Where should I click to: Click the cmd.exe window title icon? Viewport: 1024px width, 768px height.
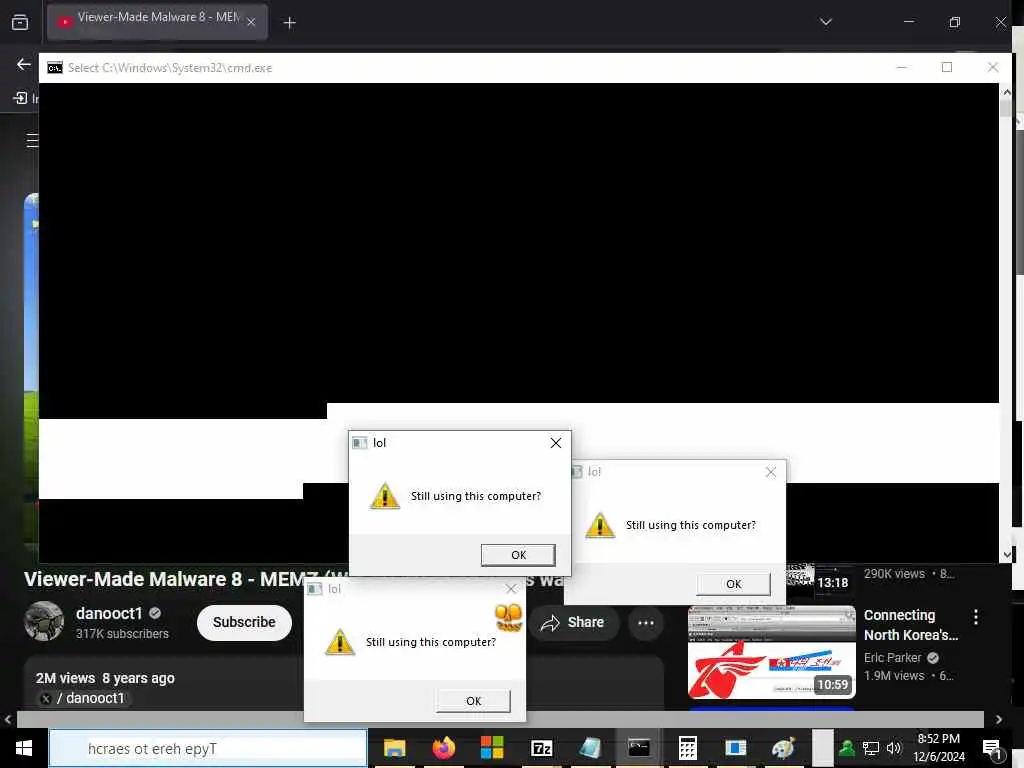point(55,68)
